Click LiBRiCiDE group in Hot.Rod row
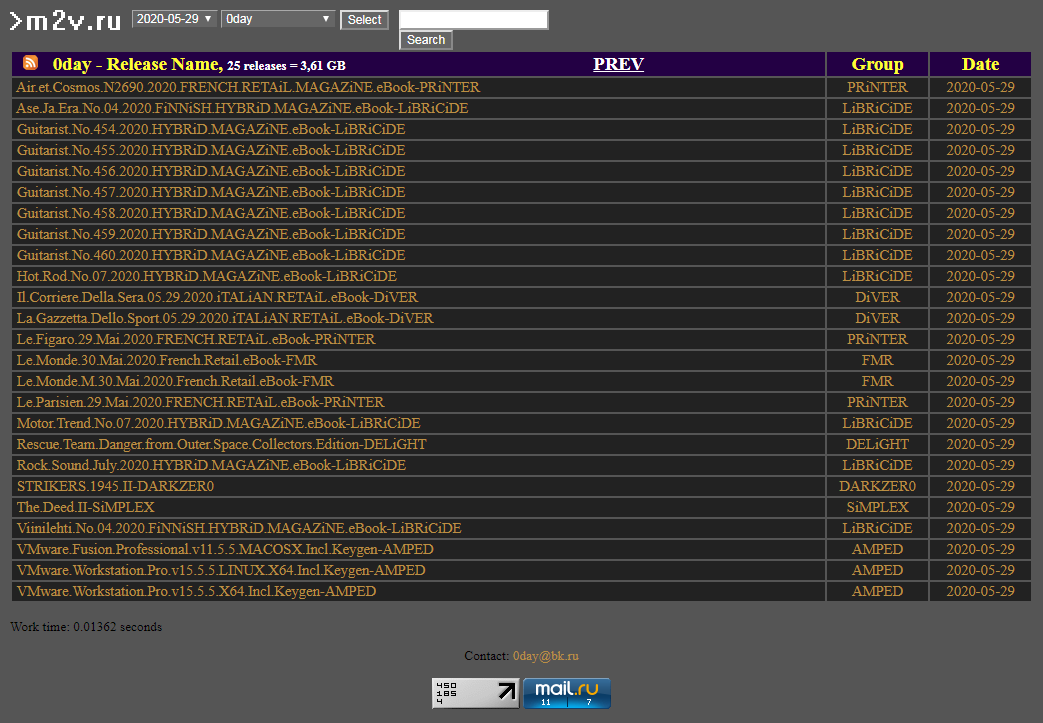The width and height of the screenshot is (1043, 723). pos(877,276)
